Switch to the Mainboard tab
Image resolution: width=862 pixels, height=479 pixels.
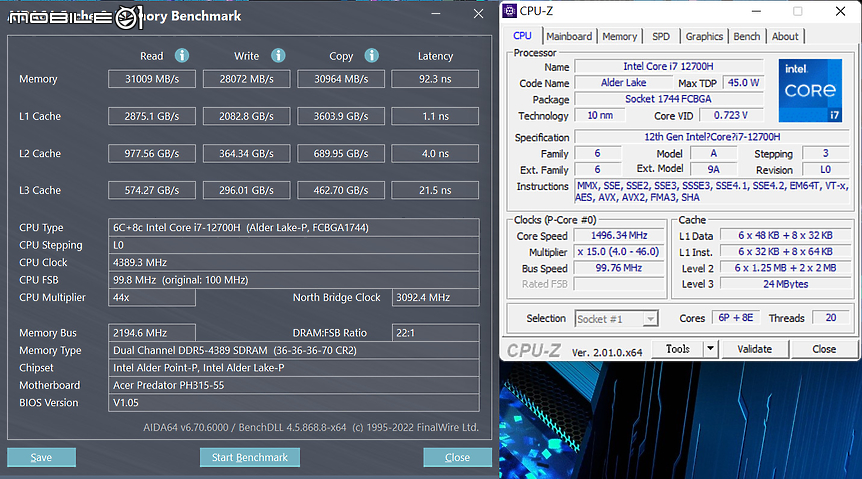coord(569,36)
